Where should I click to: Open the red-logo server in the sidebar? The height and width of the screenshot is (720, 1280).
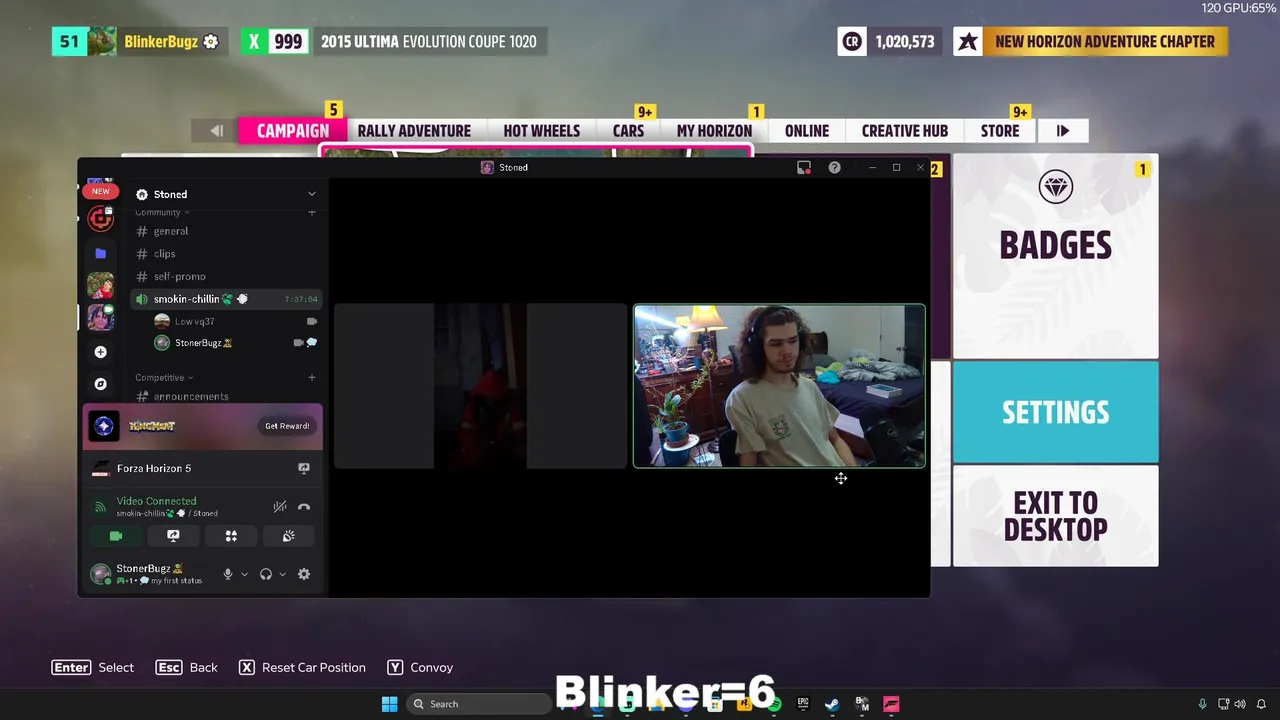pyautogui.click(x=100, y=218)
